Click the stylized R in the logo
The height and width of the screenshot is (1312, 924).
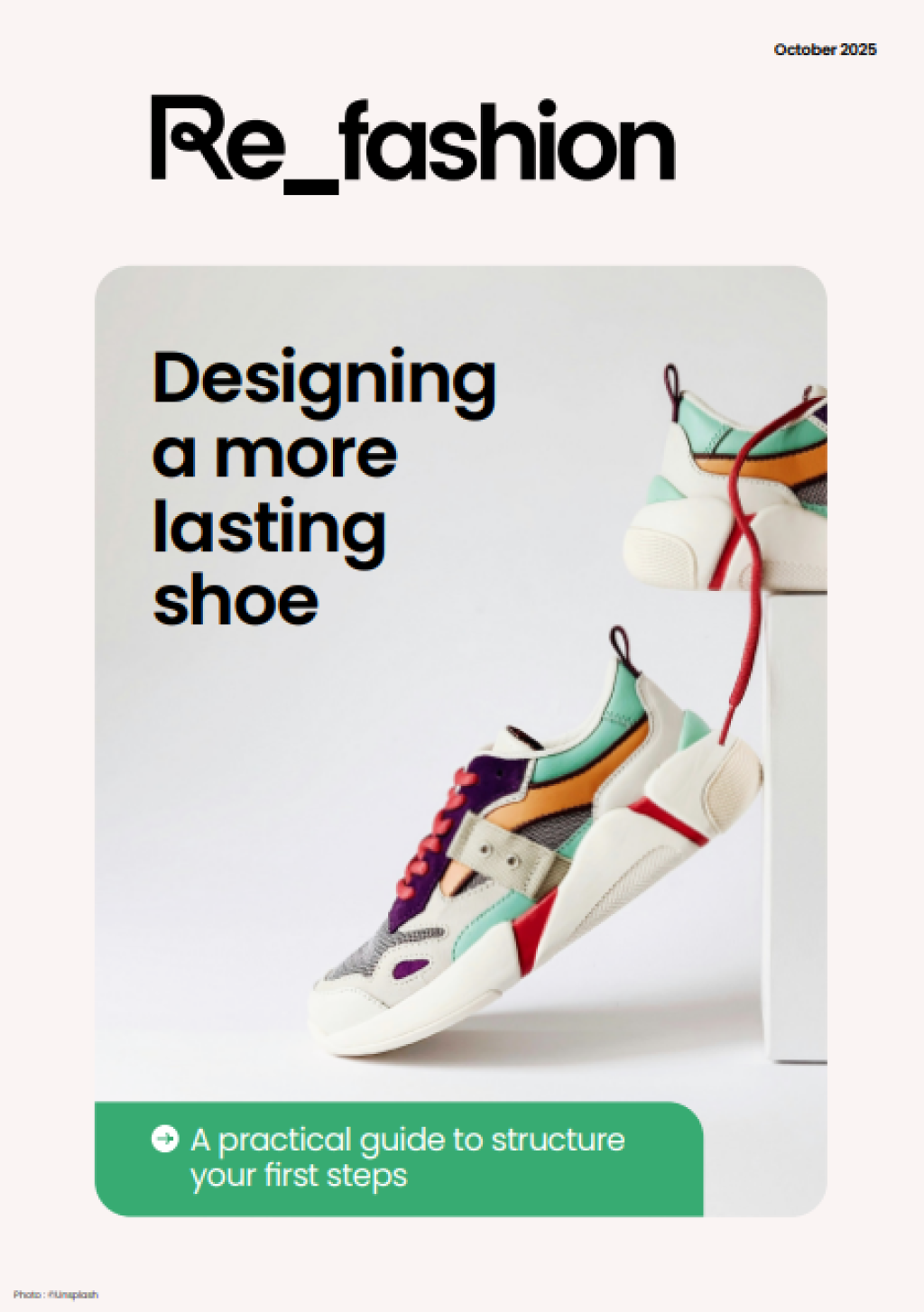click(x=183, y=136)
